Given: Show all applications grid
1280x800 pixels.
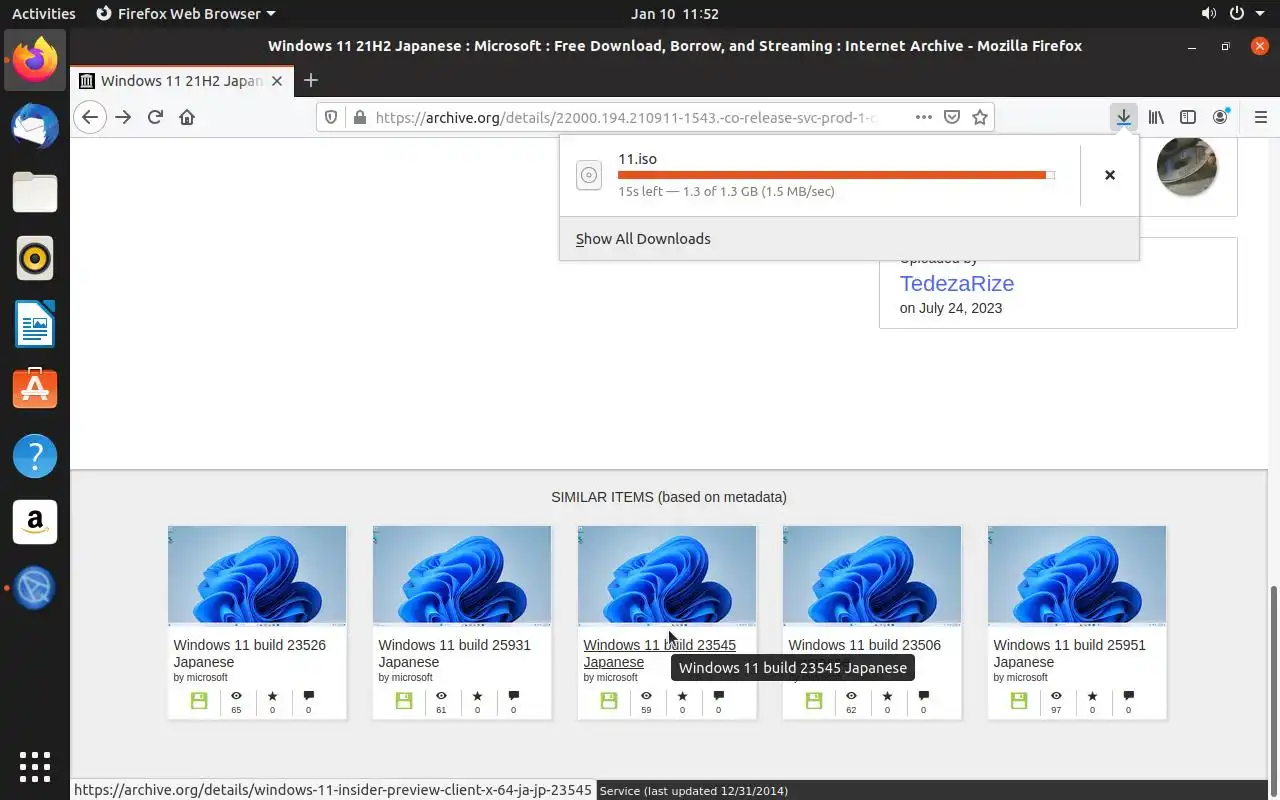Looking at the screenshot, I should [35, 766].
